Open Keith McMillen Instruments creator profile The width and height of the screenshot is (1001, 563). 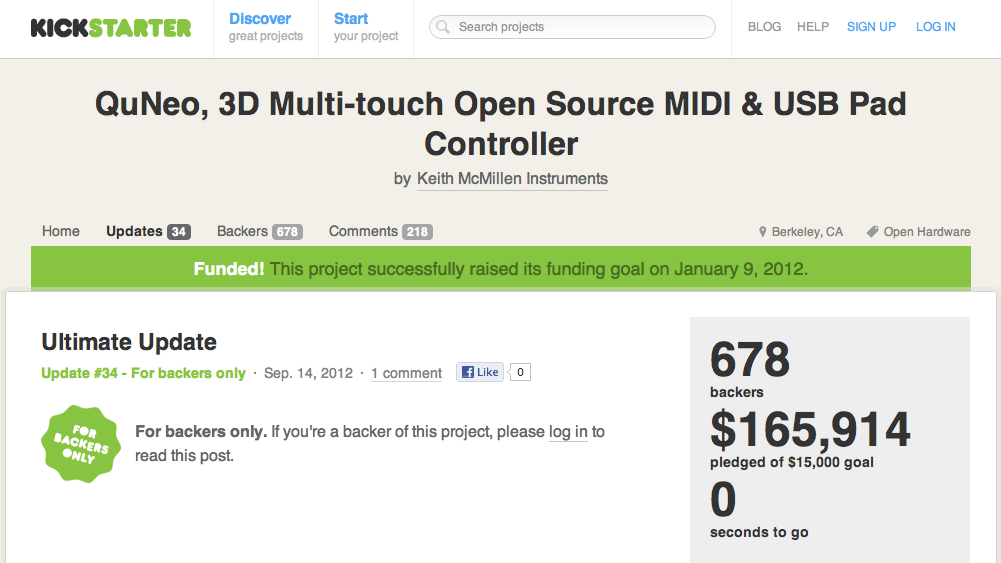512,179
